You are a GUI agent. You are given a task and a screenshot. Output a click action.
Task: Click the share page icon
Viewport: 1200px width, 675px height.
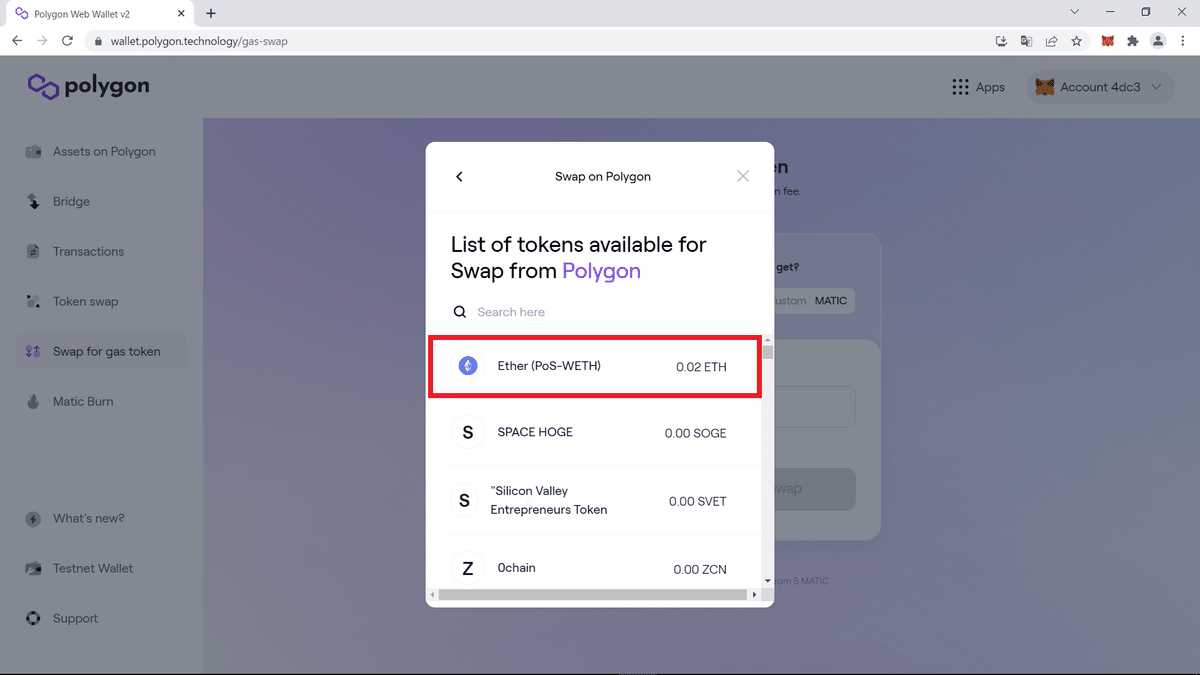pyautogui.click(x=1052, y=41)
